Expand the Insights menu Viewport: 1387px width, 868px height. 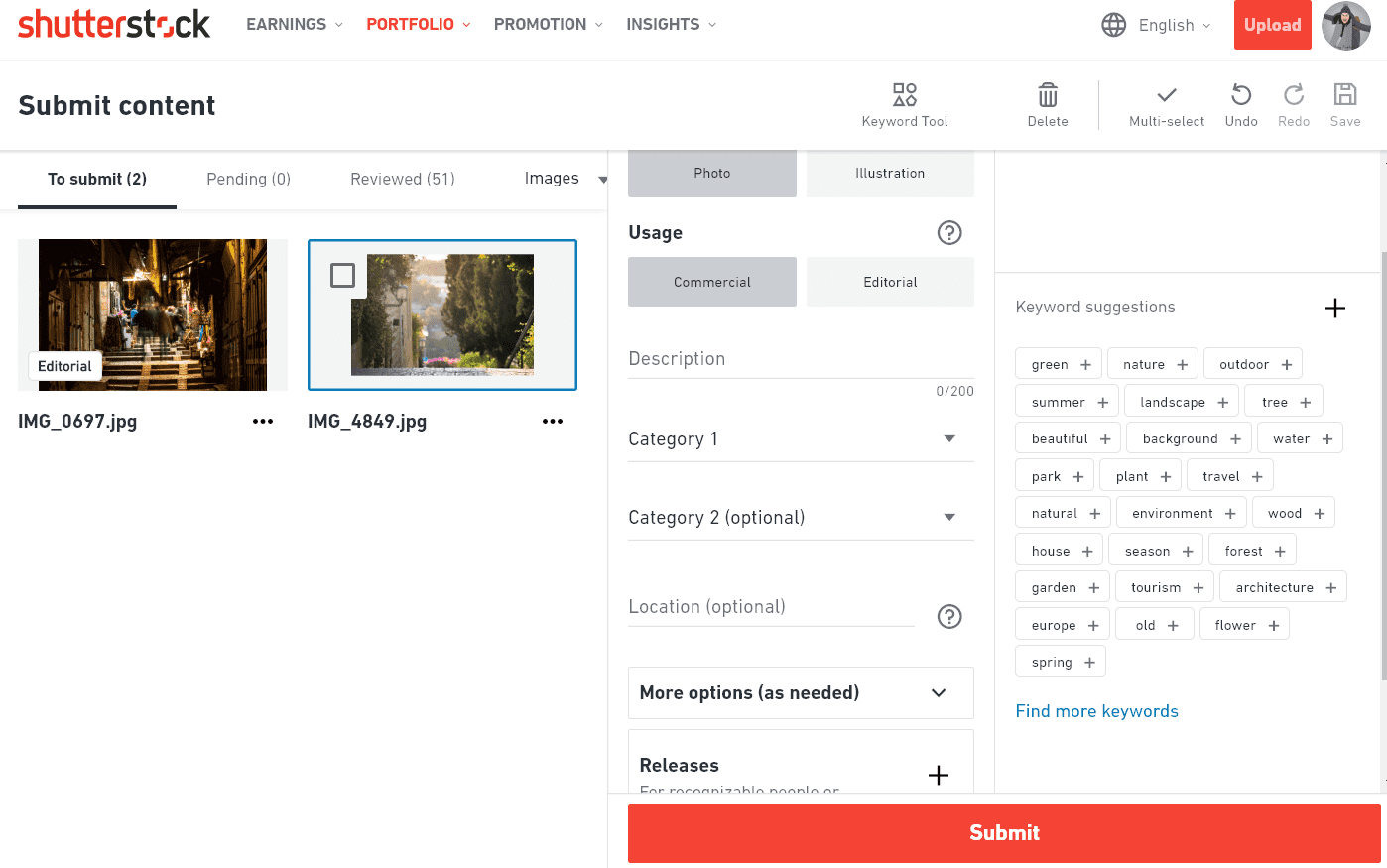click(672, 24)
